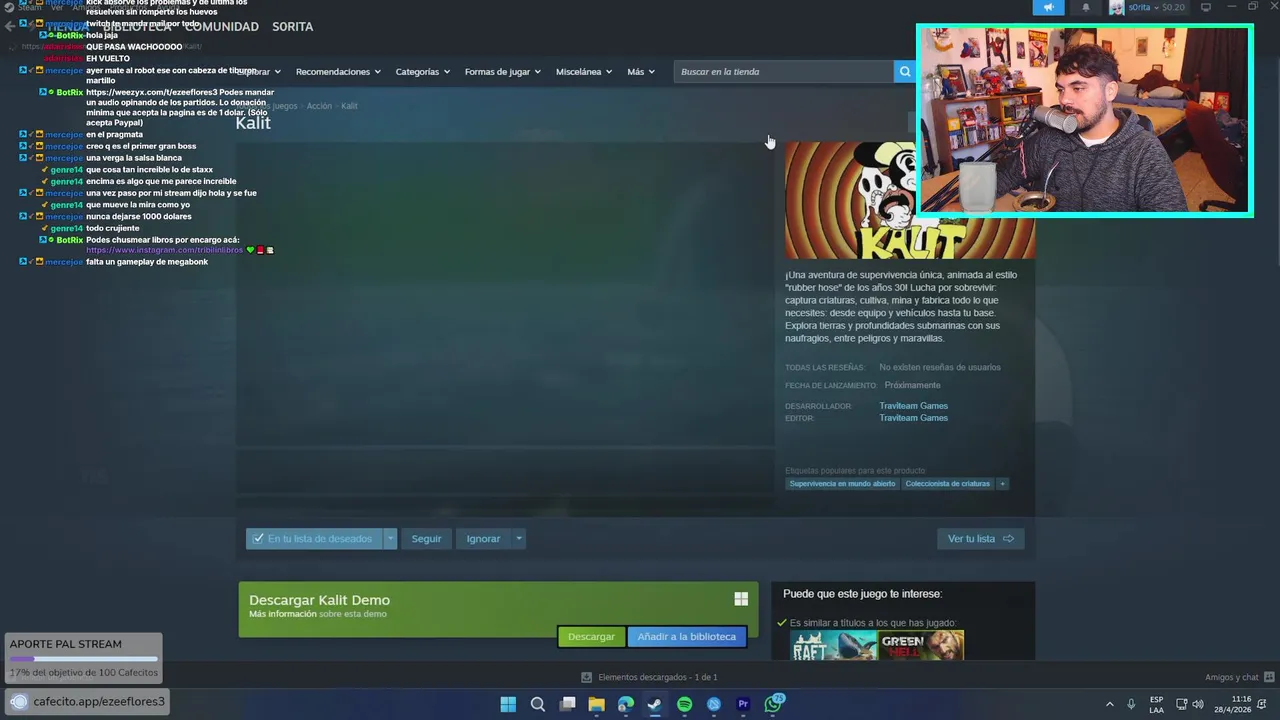The width and height of the screenshot is (1280, 720).
Task: Open the Ignorar dropdown arrow
Action: 518,539
